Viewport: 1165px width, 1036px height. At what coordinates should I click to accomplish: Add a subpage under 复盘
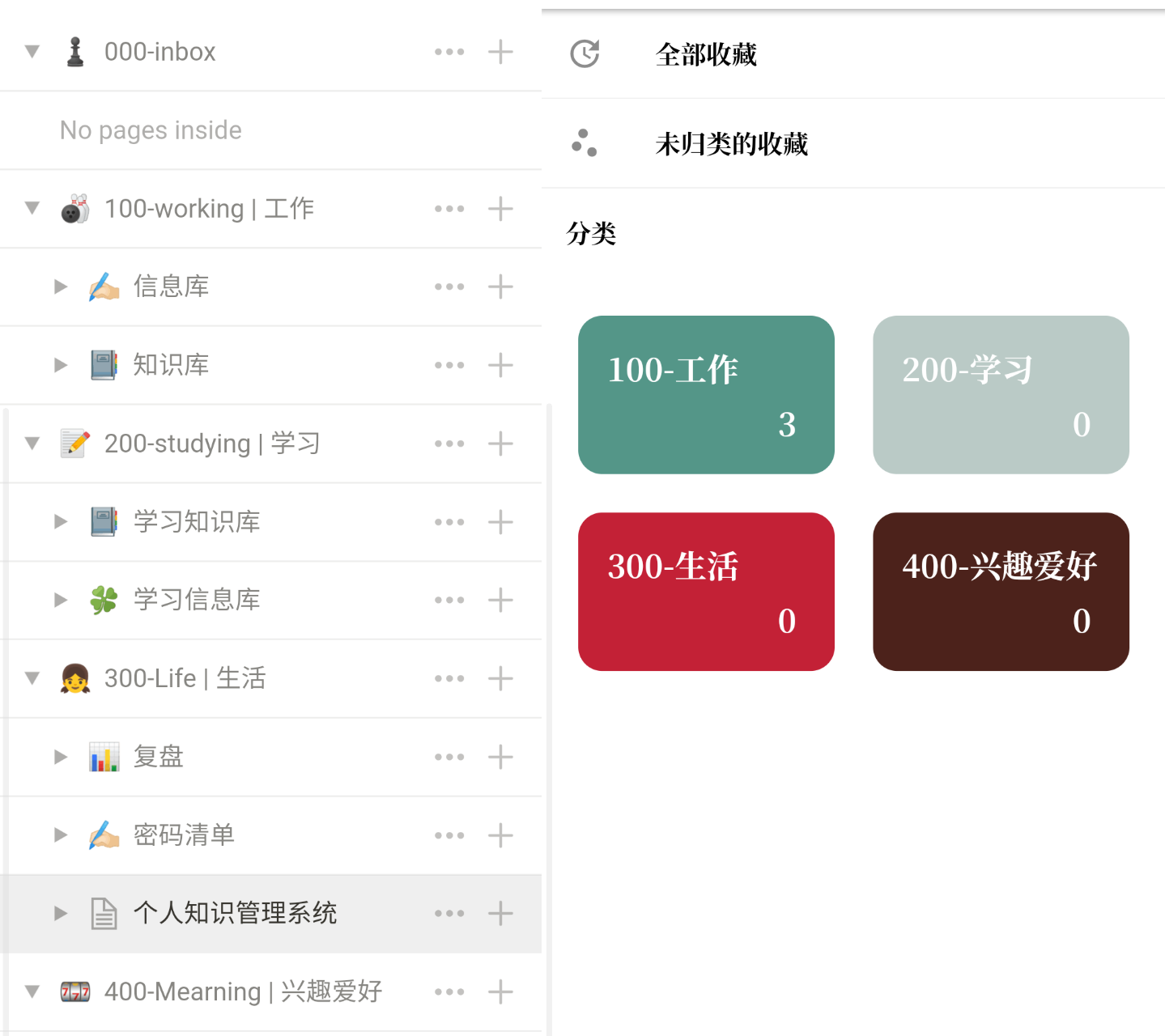(x=501, y=757)
